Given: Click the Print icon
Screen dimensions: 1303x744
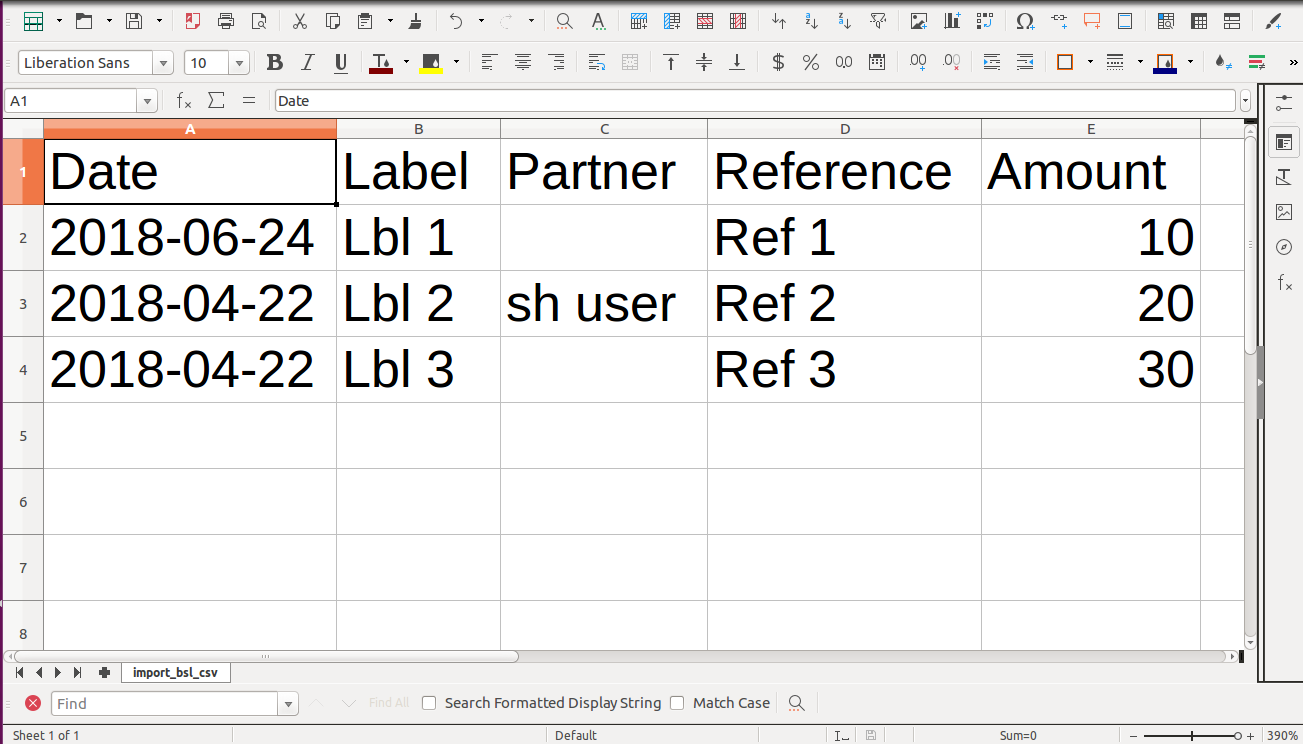Looking at the screenshot, I should (x=226, y=20).
